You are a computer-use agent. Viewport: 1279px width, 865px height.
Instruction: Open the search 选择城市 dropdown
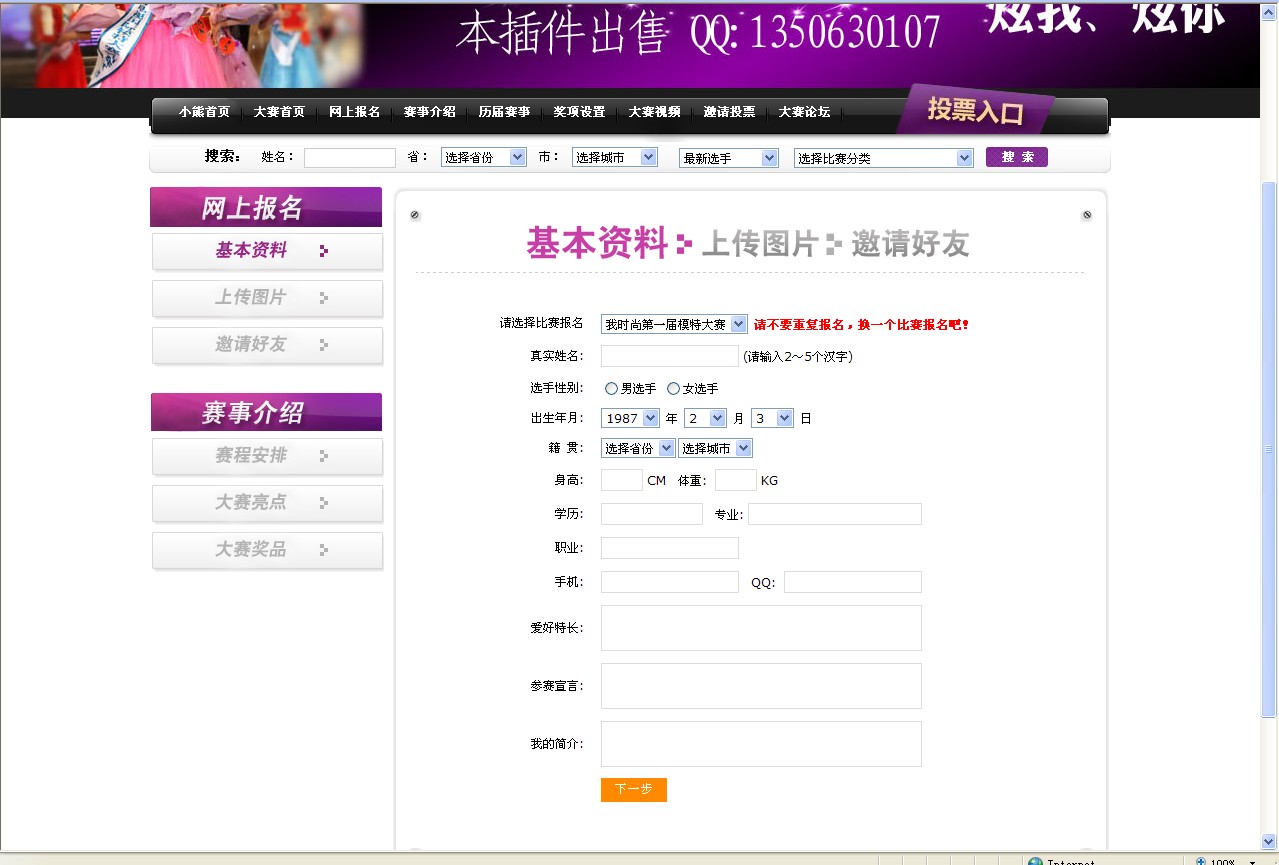(615, 158)
